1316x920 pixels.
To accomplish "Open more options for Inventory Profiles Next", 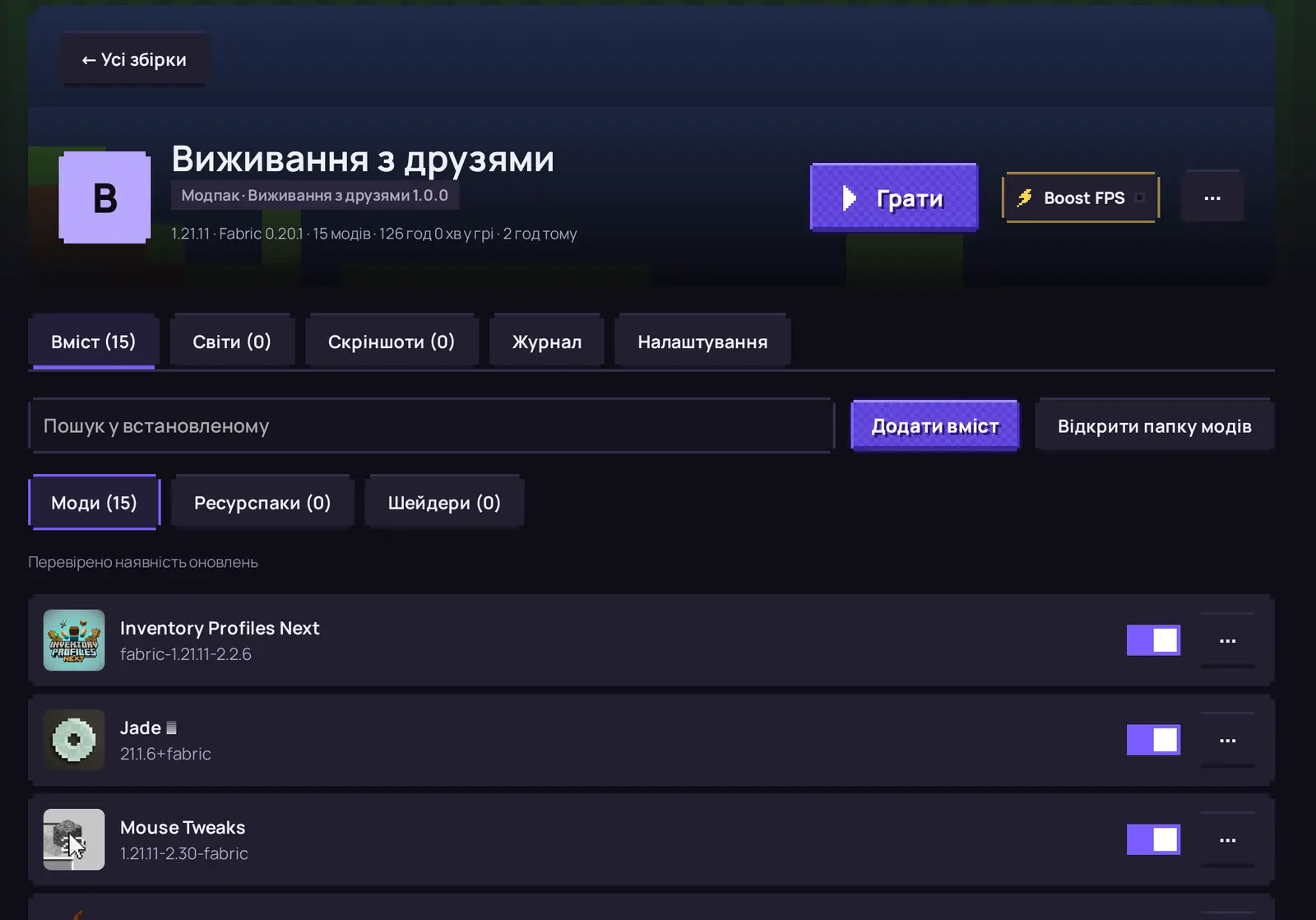I will click(1227, 640).
